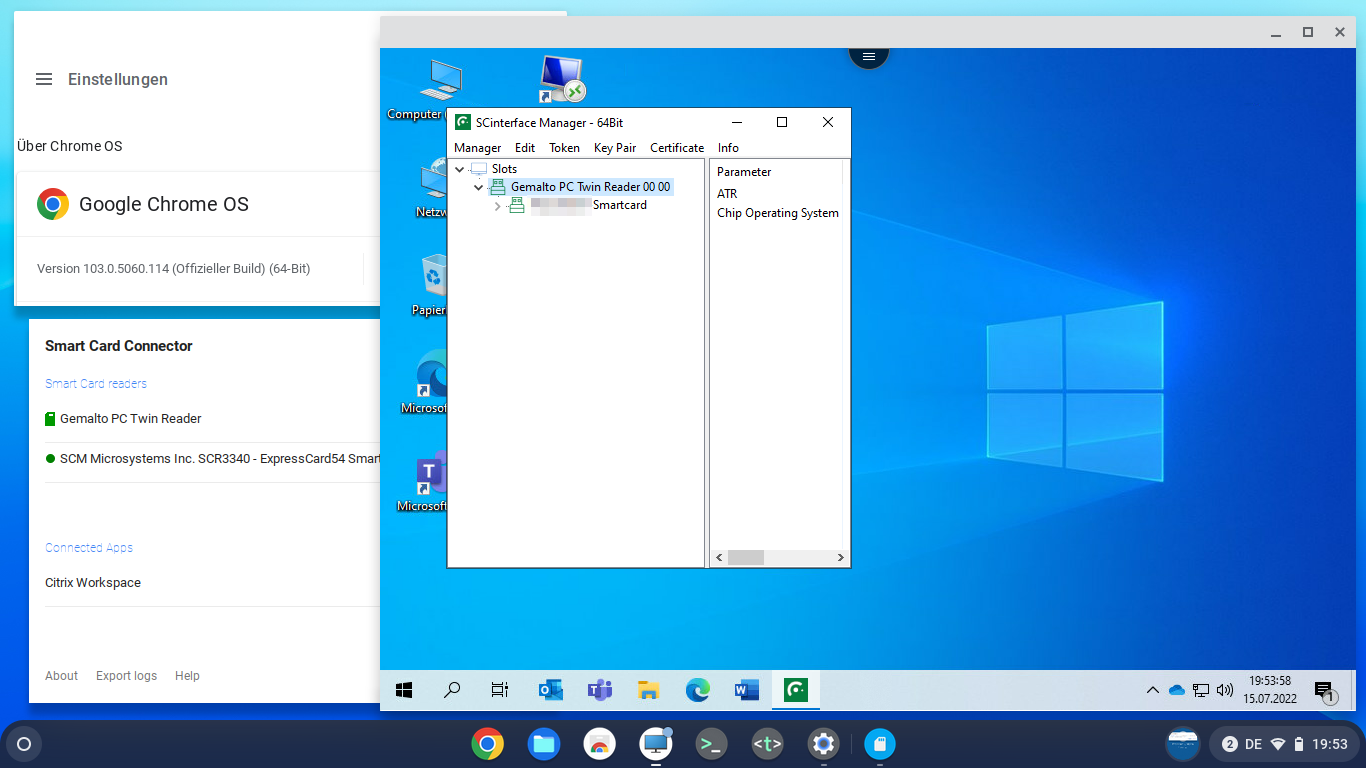Open ChromeOS Settings gear on the shelf

pyautogui.click(x=823, y=744)
